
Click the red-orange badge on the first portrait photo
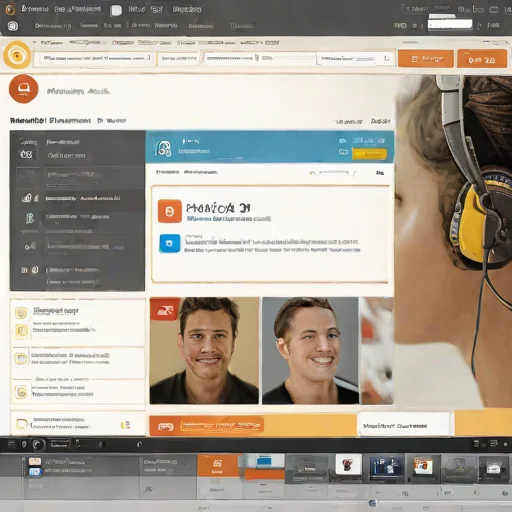tap(165, 309)
